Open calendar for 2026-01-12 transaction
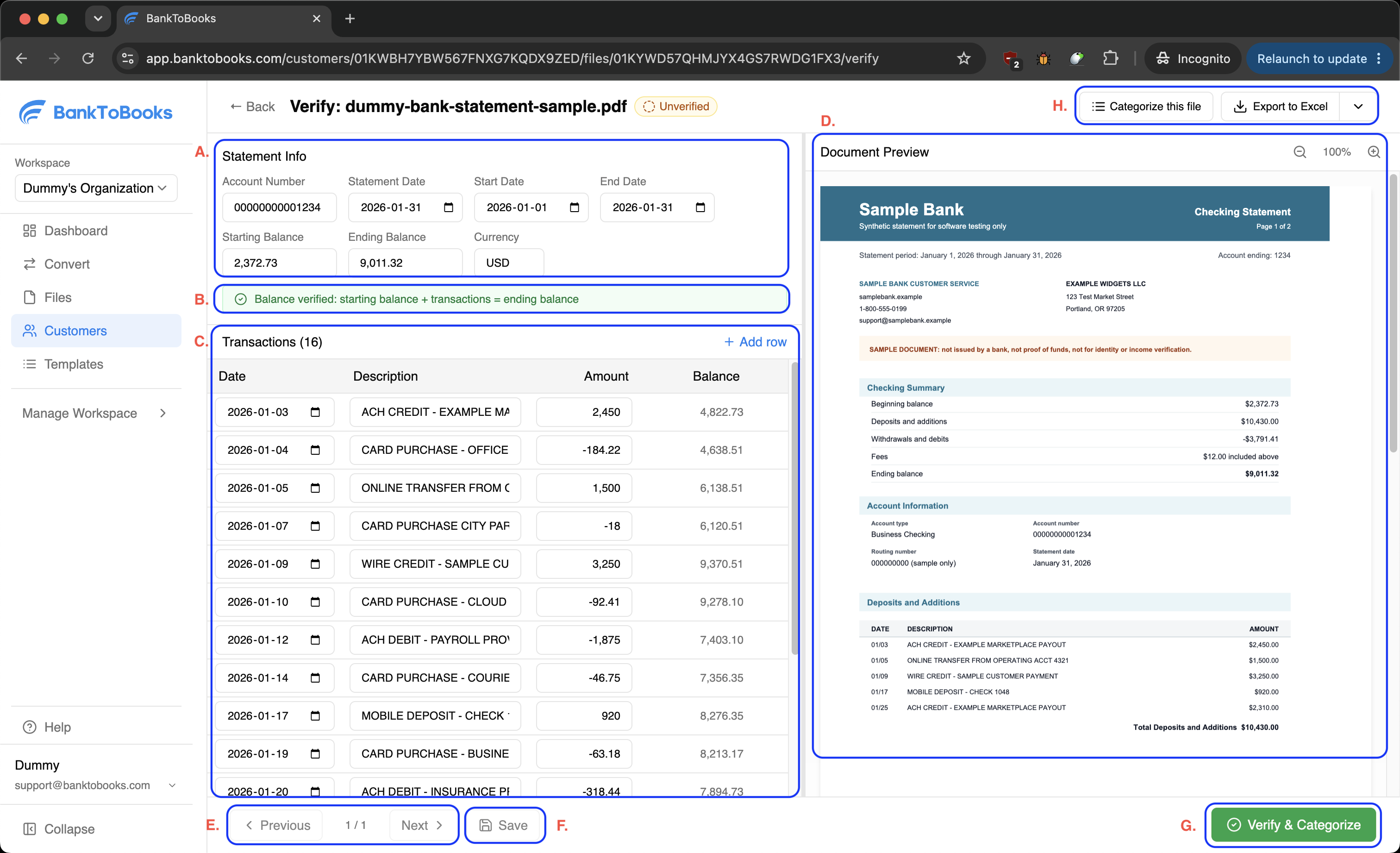Screen dimensions: 1400x853 coord(315,640)
